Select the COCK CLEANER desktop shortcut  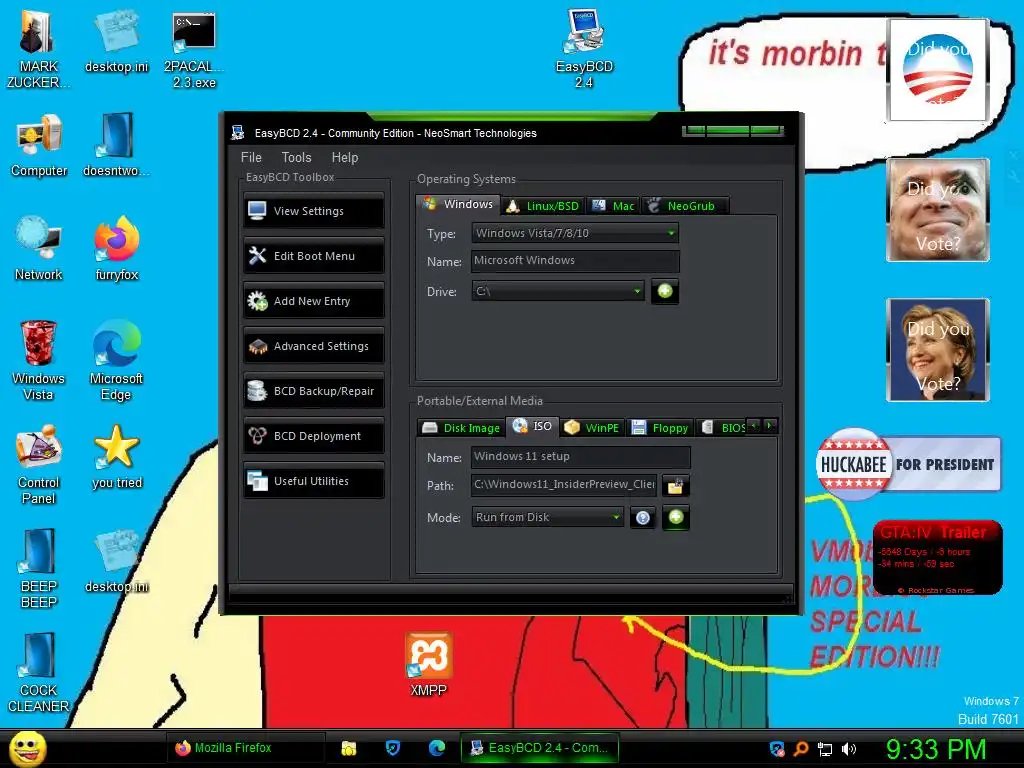(39, 673)
